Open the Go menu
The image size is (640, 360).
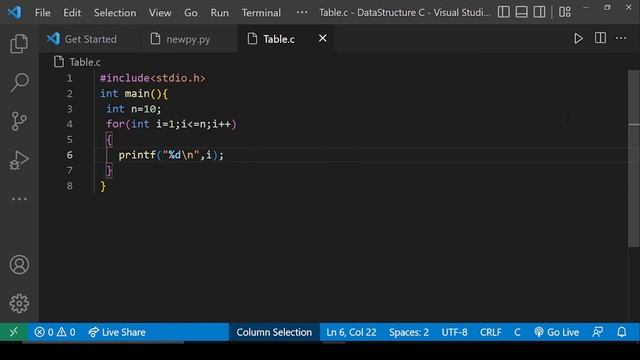(x=191, y=13)
